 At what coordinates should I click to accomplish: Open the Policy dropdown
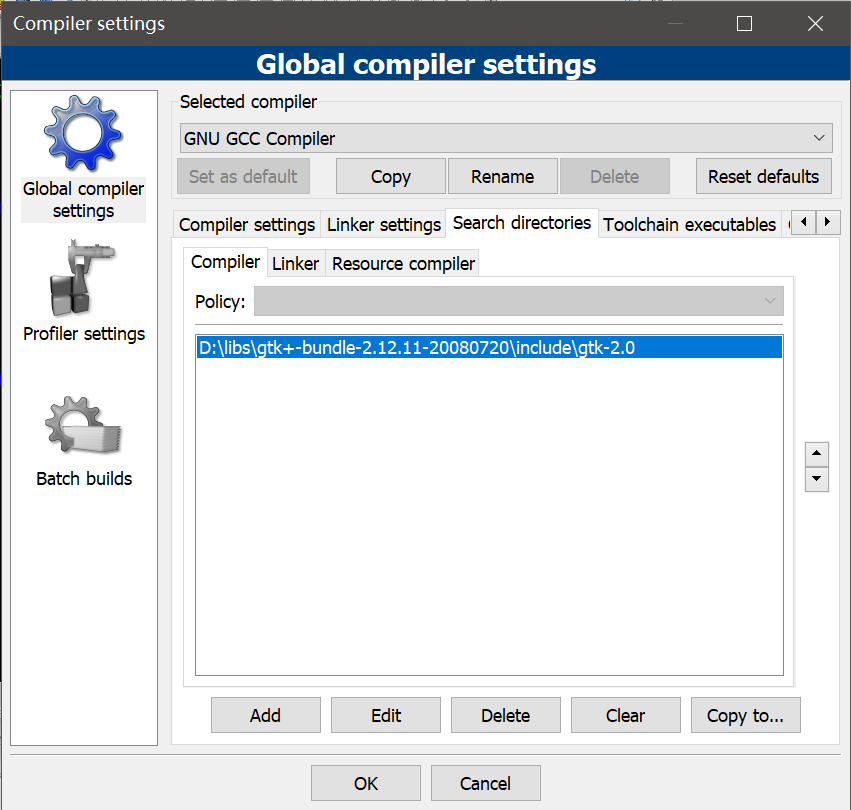[x=518, y=302]
